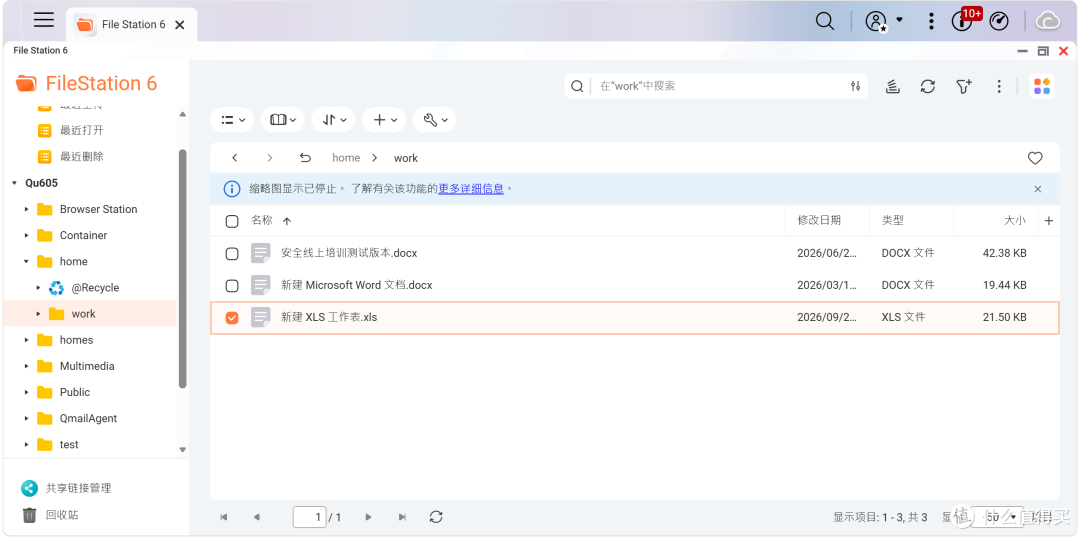Screen dimensions: 1080x539
Task: Open the browsing pane layout dropdown
Action: coord(282,120)
